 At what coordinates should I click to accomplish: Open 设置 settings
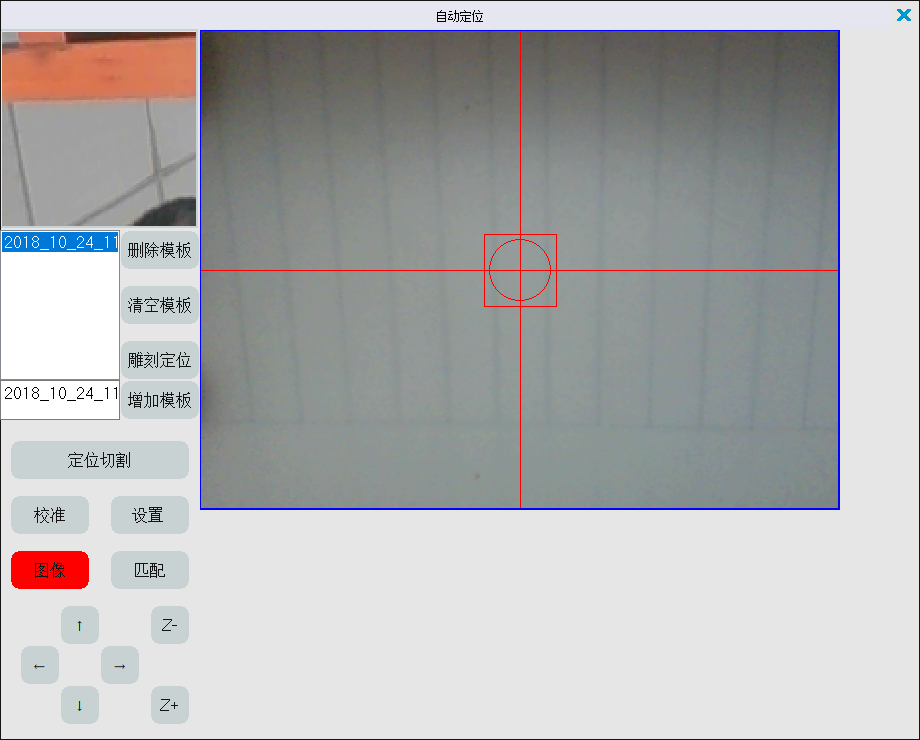click(149, 515)
